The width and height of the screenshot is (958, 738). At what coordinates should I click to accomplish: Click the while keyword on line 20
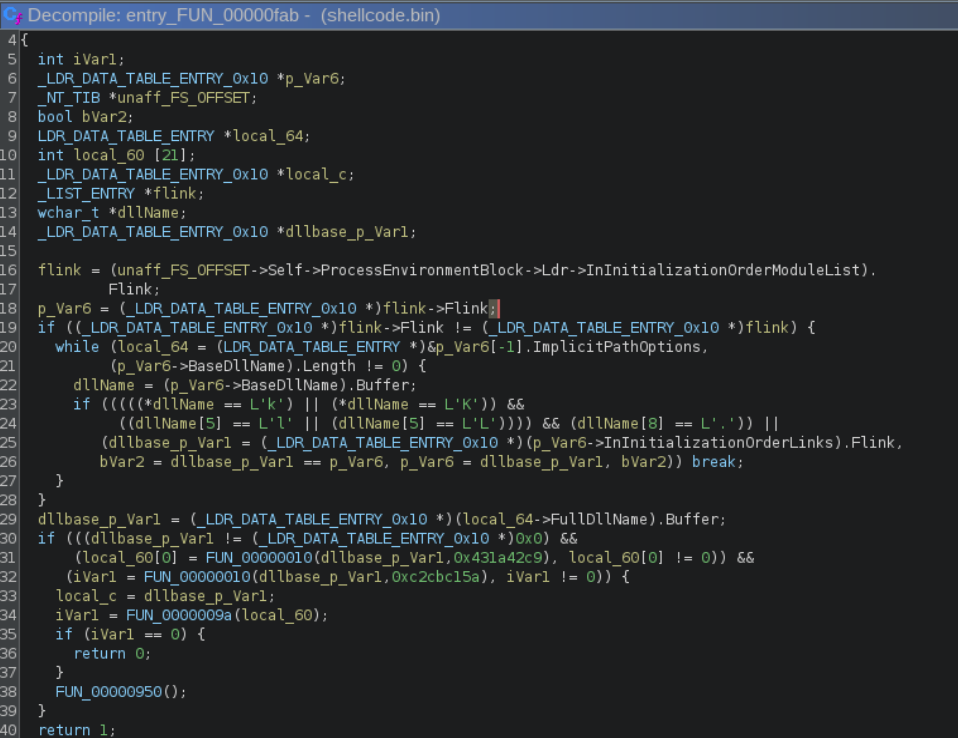click(x=77, y=347)
